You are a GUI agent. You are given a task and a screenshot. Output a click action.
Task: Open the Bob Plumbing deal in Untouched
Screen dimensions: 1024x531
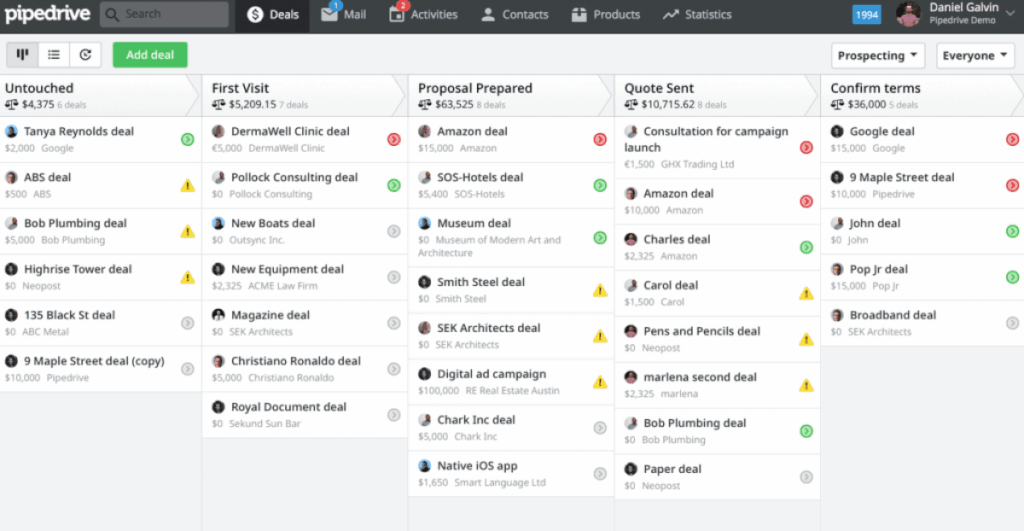100,231
